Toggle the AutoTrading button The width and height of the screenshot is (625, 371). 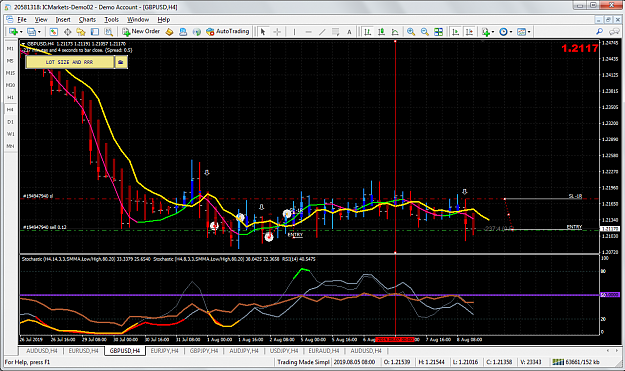click(x=228, y=31)
